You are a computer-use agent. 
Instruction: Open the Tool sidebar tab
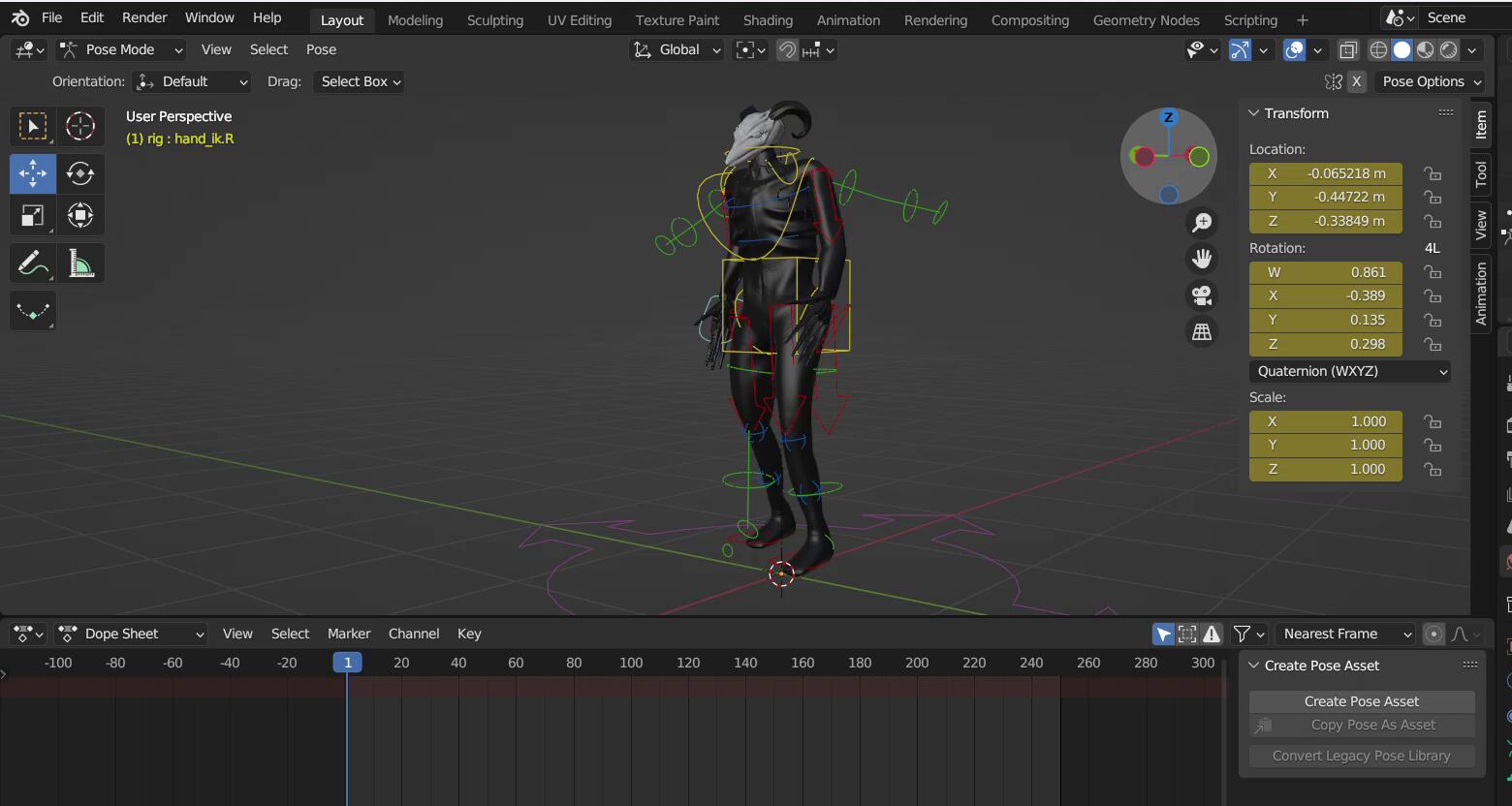coord(1481,174)
